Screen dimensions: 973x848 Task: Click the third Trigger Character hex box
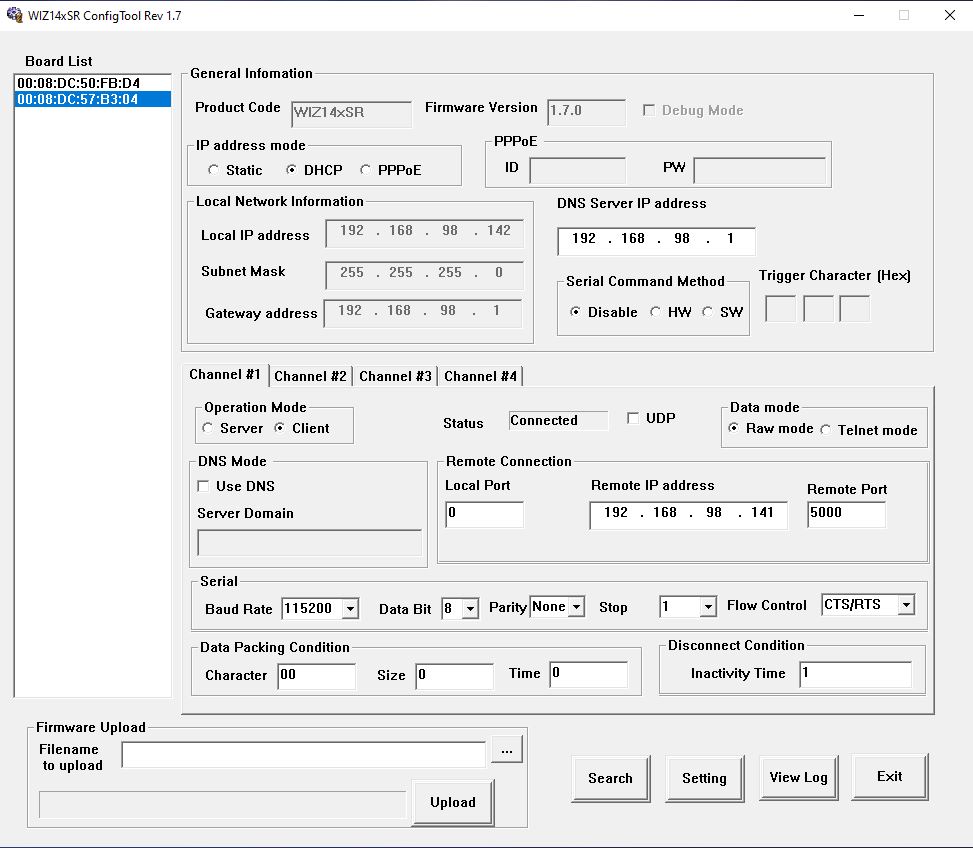point(854,309)
